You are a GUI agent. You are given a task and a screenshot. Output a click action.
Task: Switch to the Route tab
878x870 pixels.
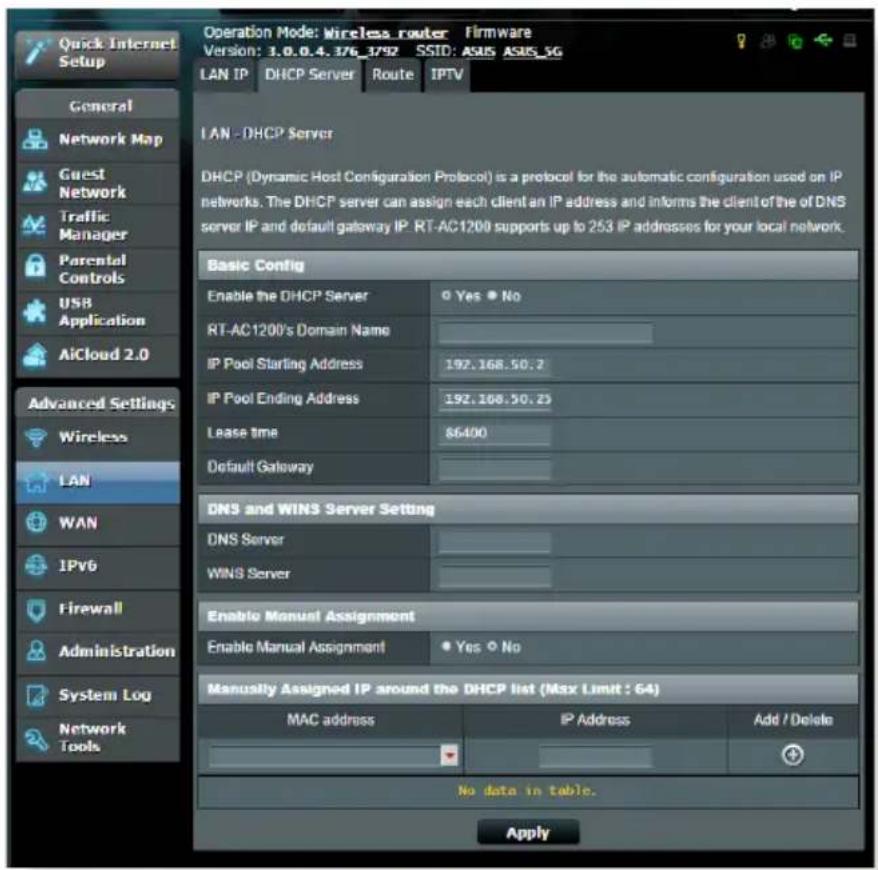[393, 74]
